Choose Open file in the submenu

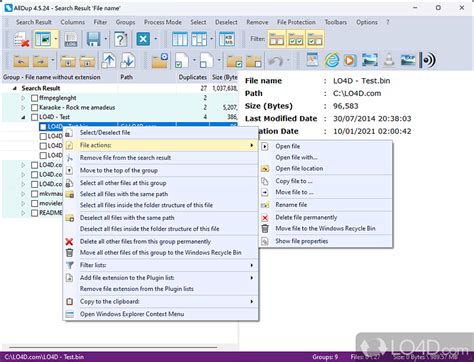tap(326, 146)
